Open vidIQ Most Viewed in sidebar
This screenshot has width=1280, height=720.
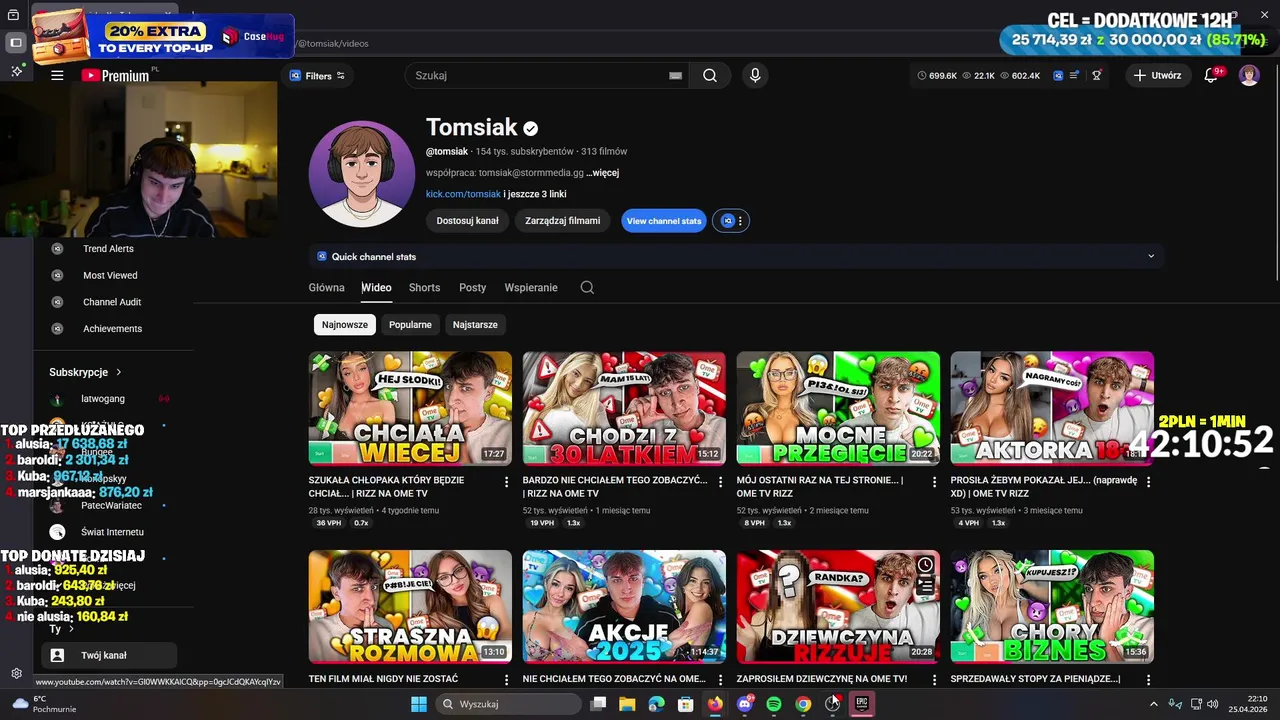tap(110, 275)
